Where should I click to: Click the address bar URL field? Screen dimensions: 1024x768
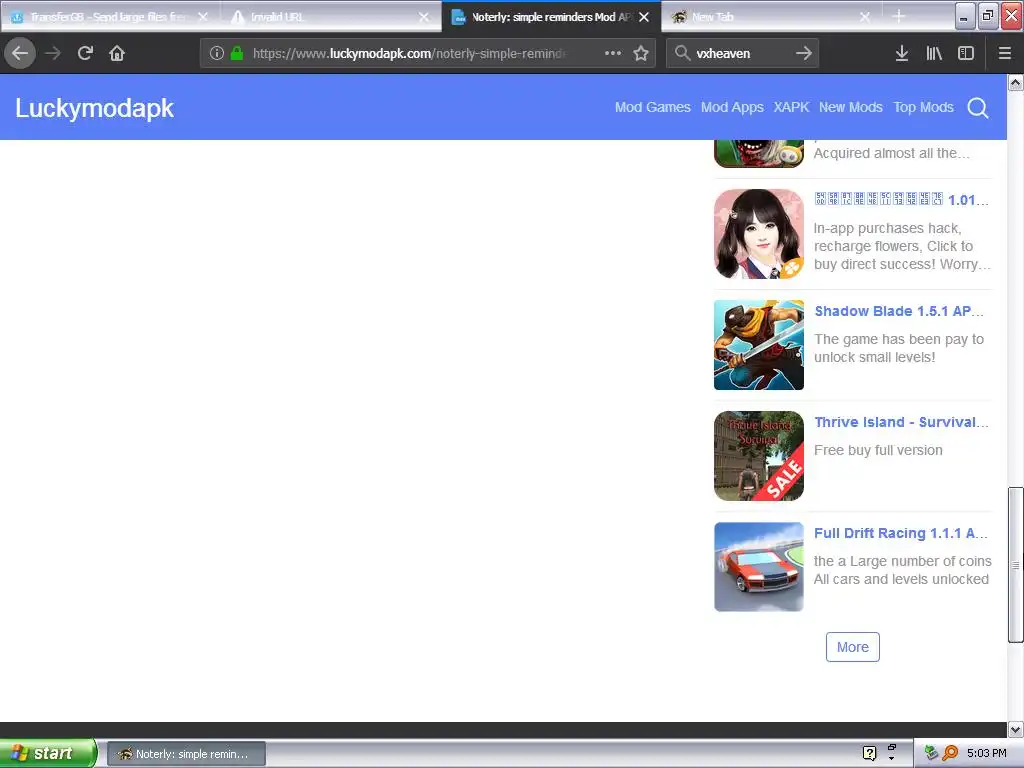(x=408, y=53)
